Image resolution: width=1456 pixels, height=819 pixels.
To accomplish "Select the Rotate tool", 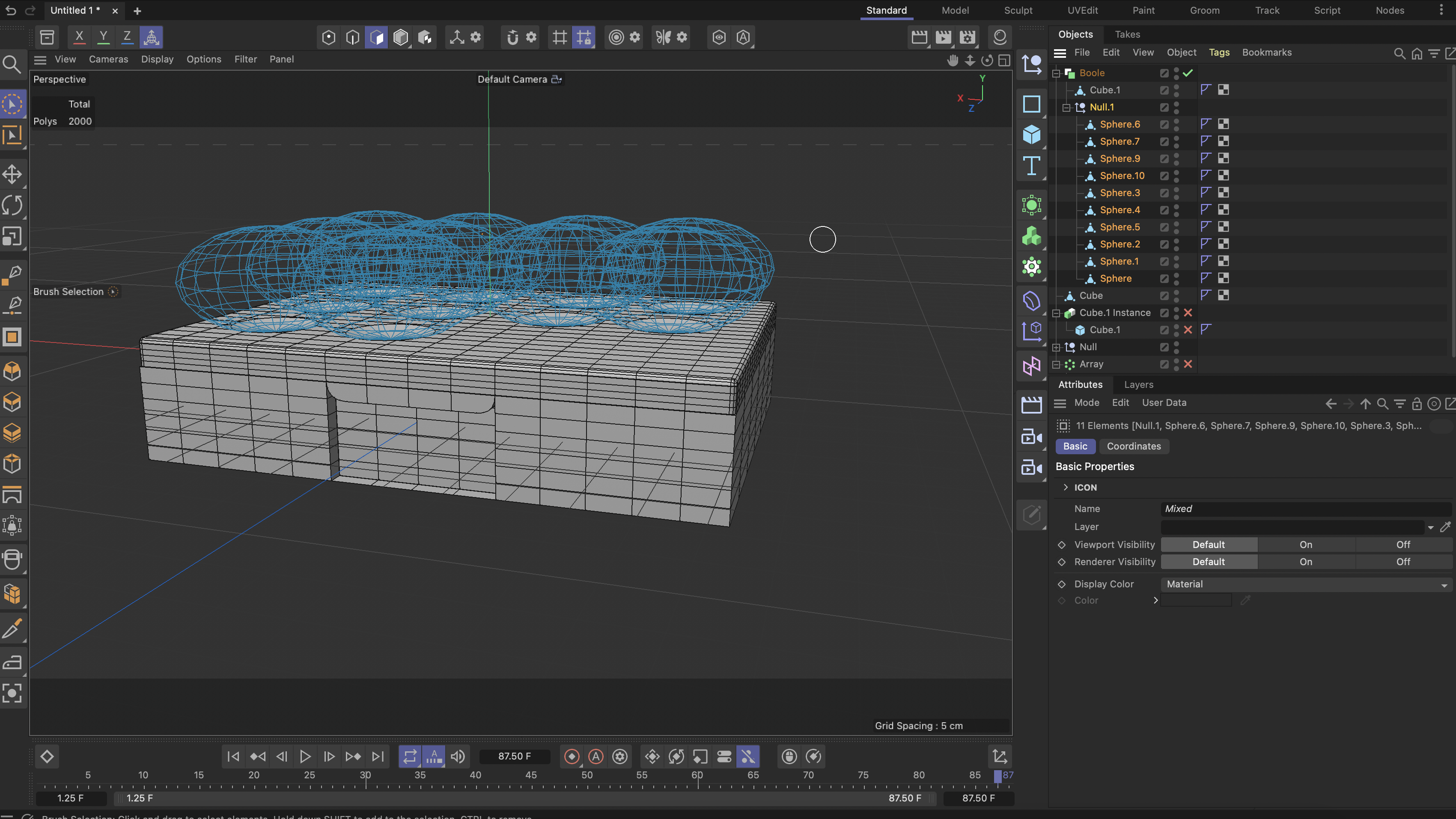I will point(12,205).
